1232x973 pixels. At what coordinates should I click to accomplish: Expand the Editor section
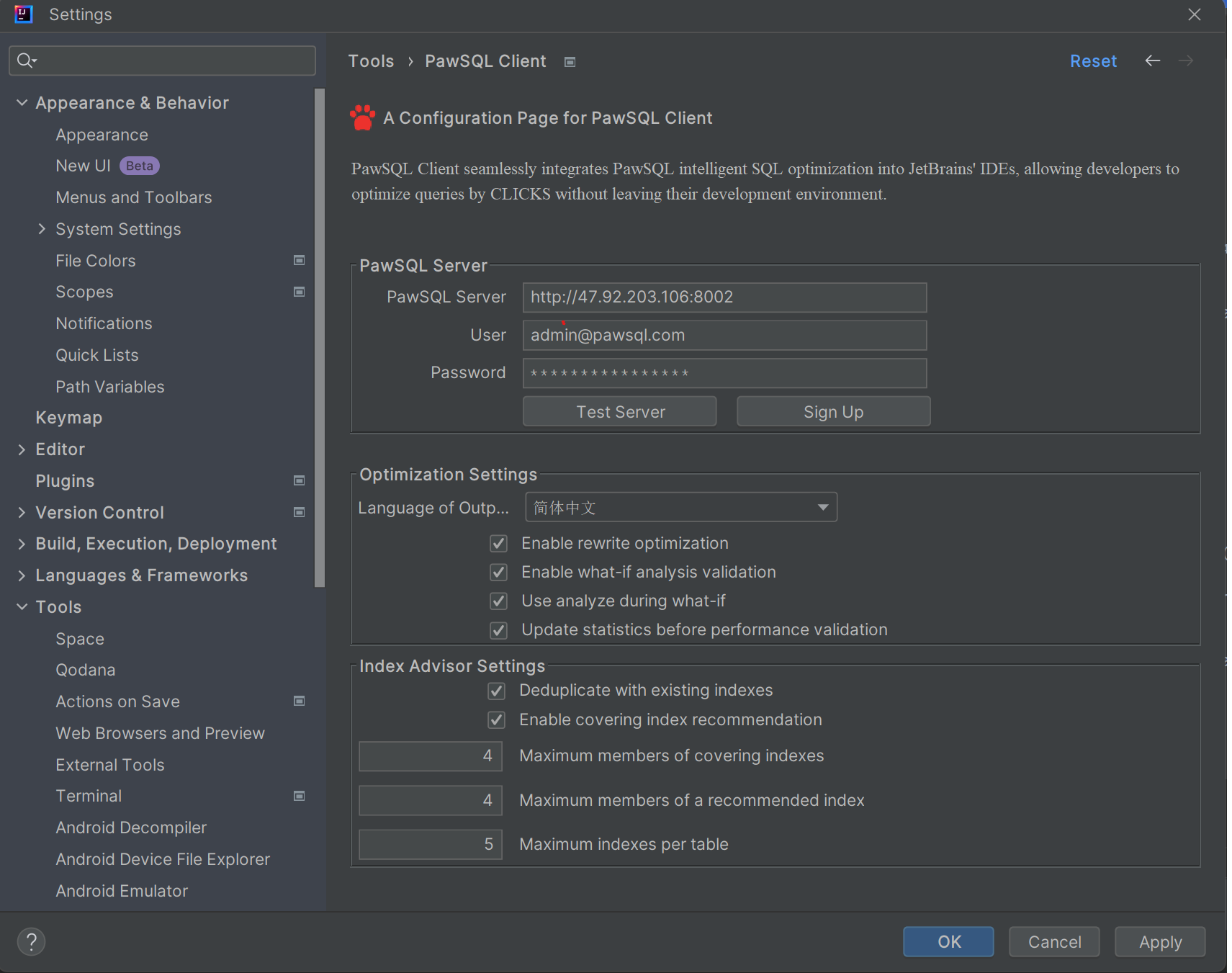coord(22,449)
